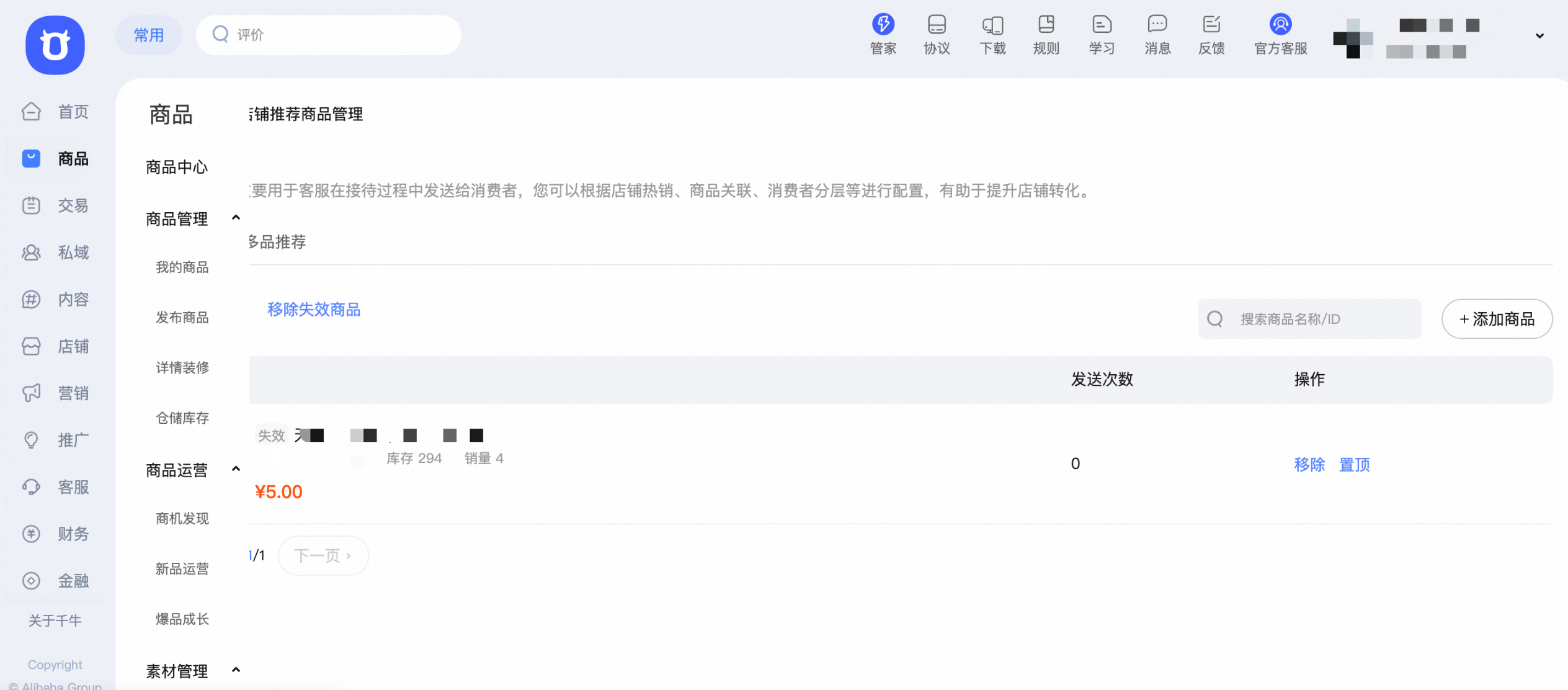Open 商机发现 submenu item
The image size is (1568, 690).
(182, 519)
